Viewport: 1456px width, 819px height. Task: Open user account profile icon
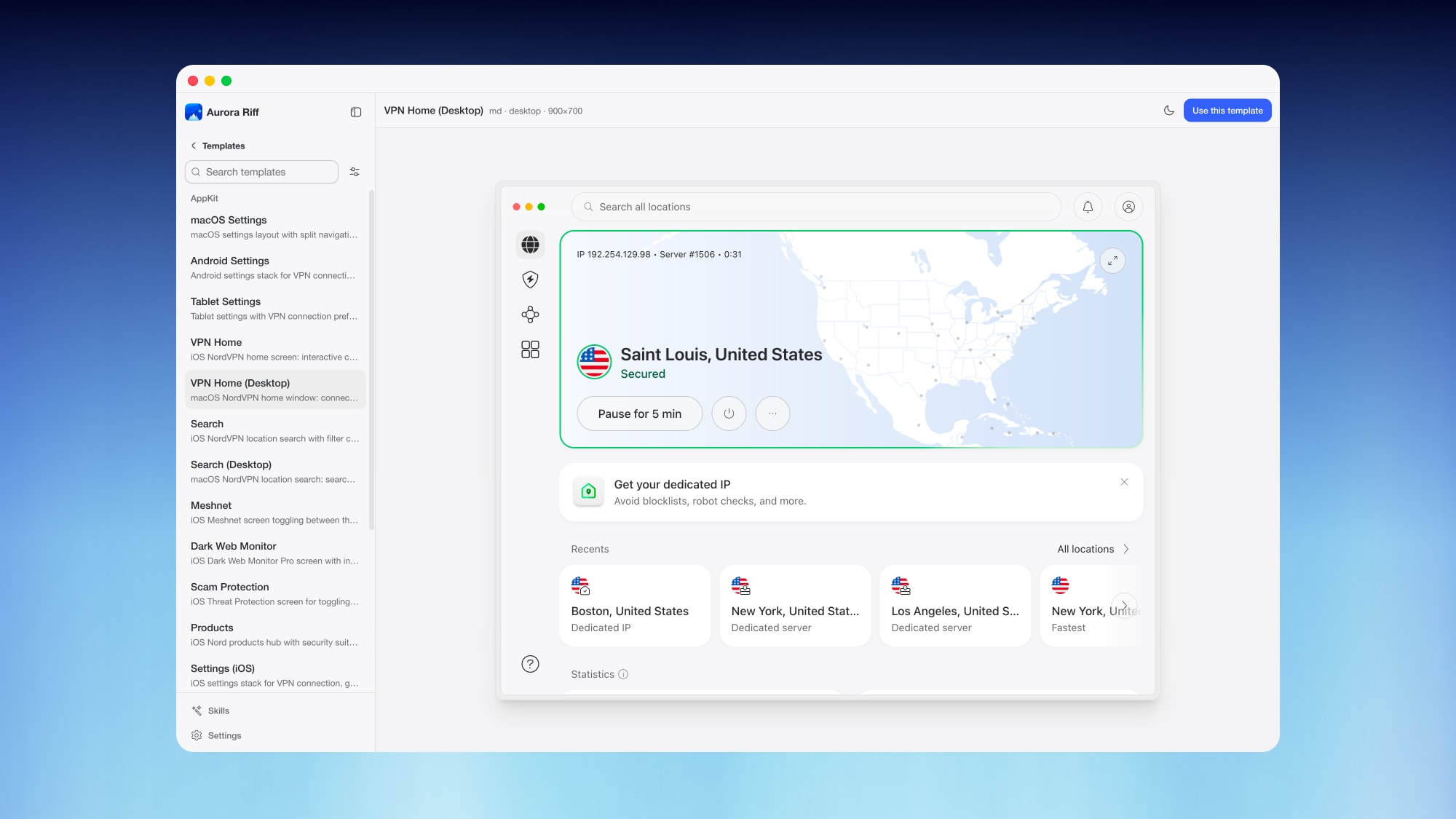(1128, 207)
